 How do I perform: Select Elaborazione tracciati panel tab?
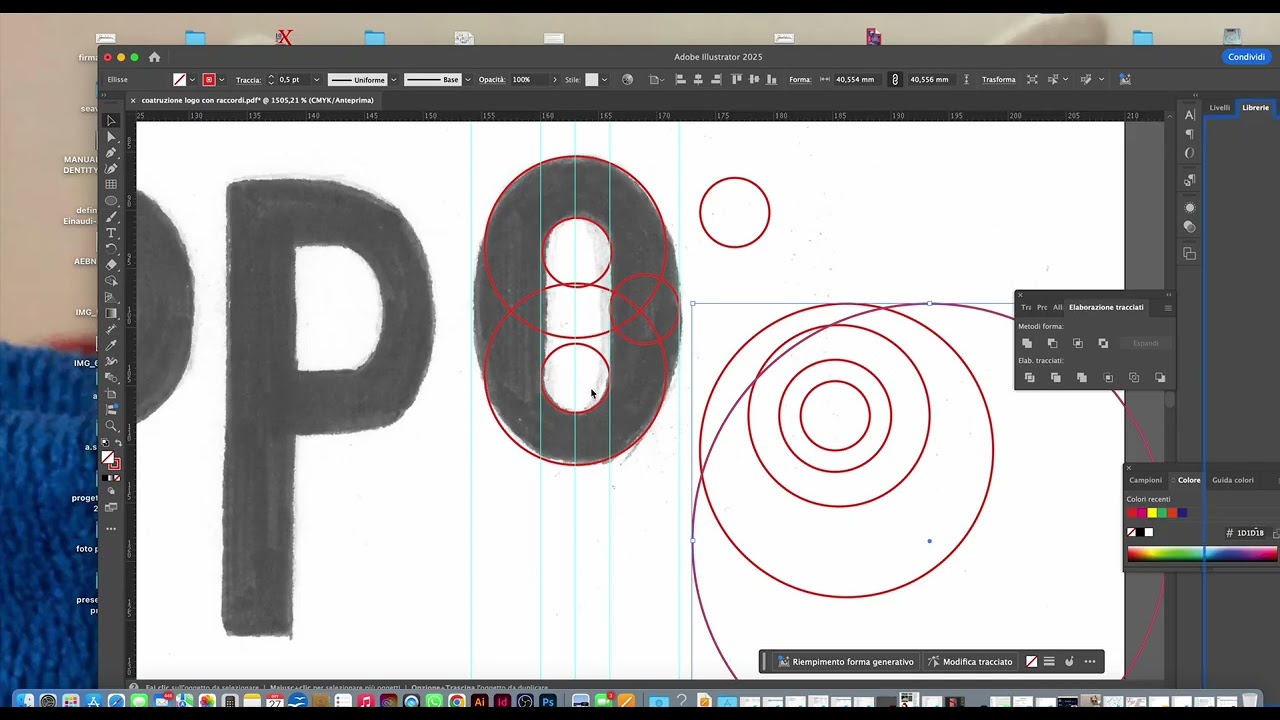[1106, 307]
